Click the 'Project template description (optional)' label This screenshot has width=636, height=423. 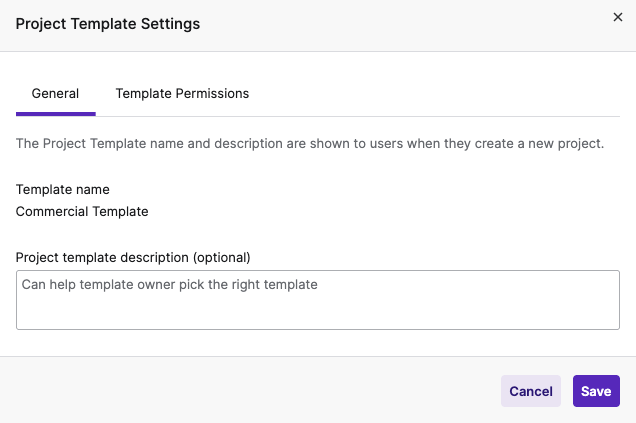(x=133, y=258)
